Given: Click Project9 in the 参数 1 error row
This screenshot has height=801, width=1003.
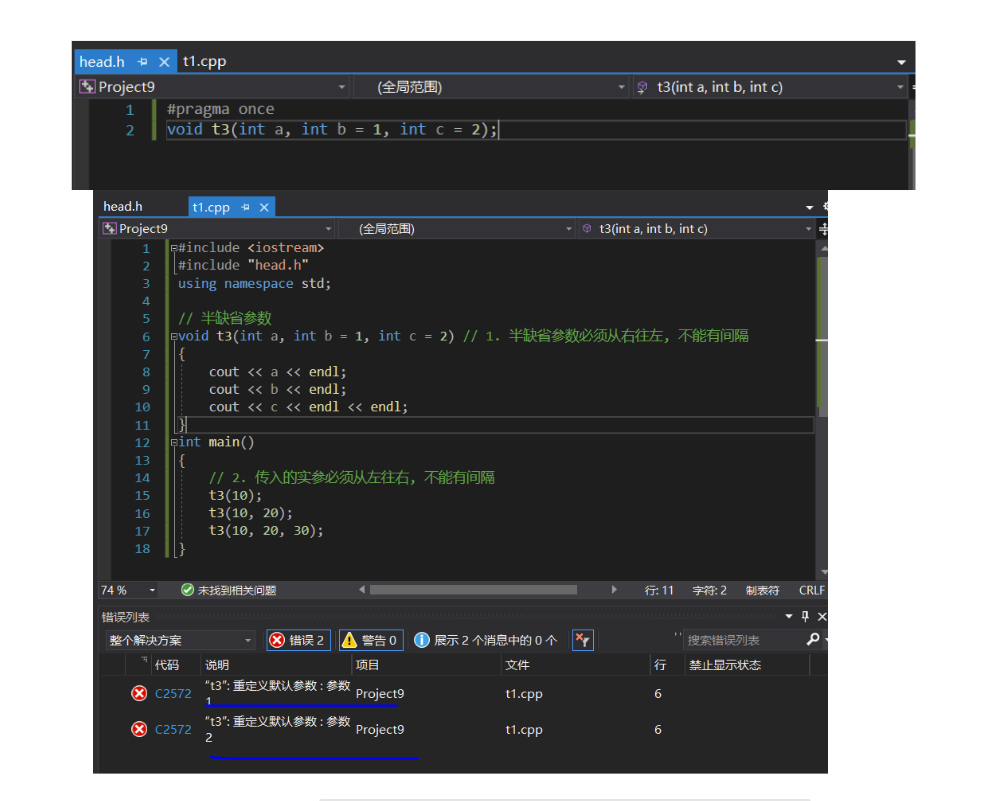Looking at the screenshot, I should click(x=380, y=694).
